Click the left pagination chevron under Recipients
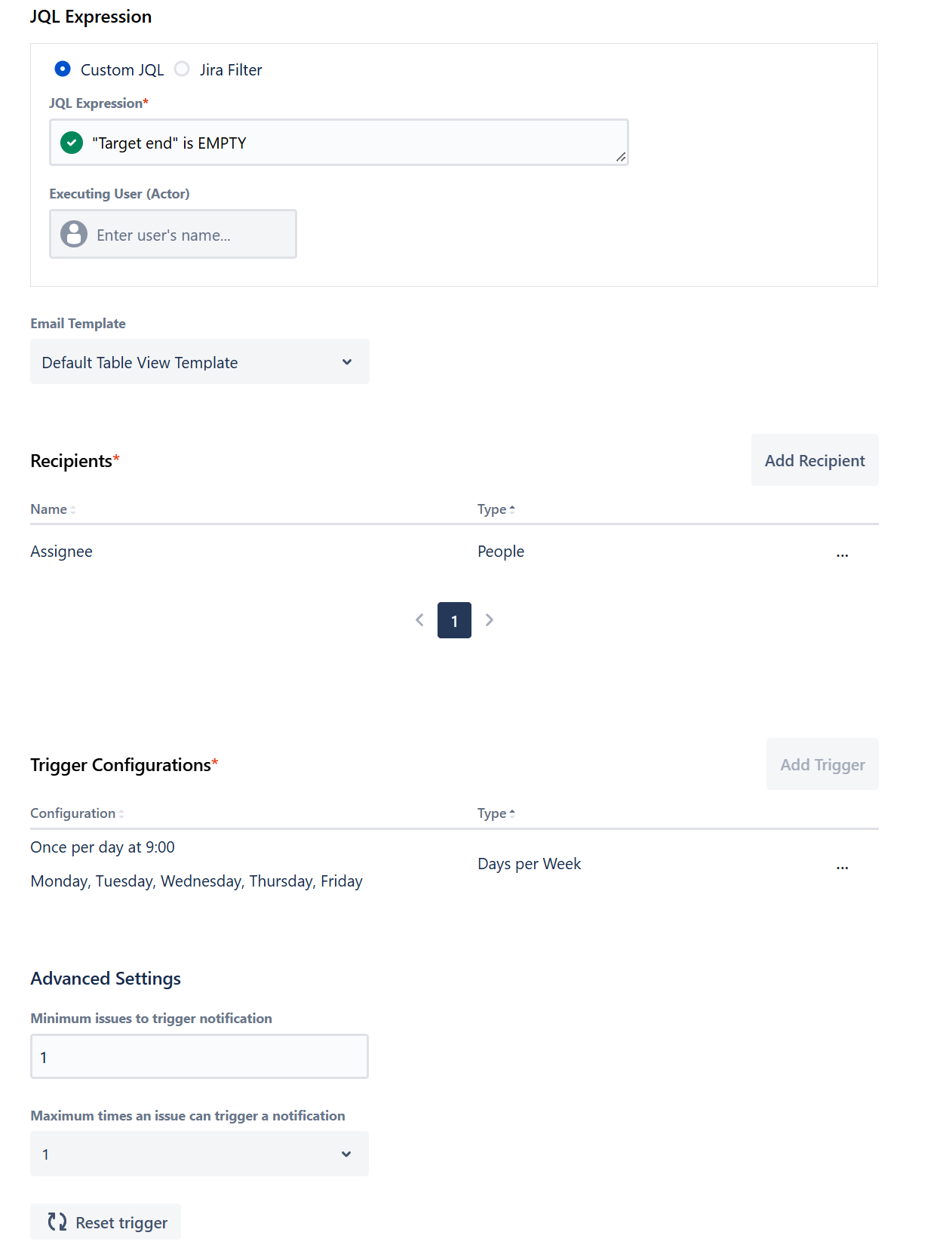This screenshot has width=952, height=1254. pyautogui.click(x=419, y=619)
